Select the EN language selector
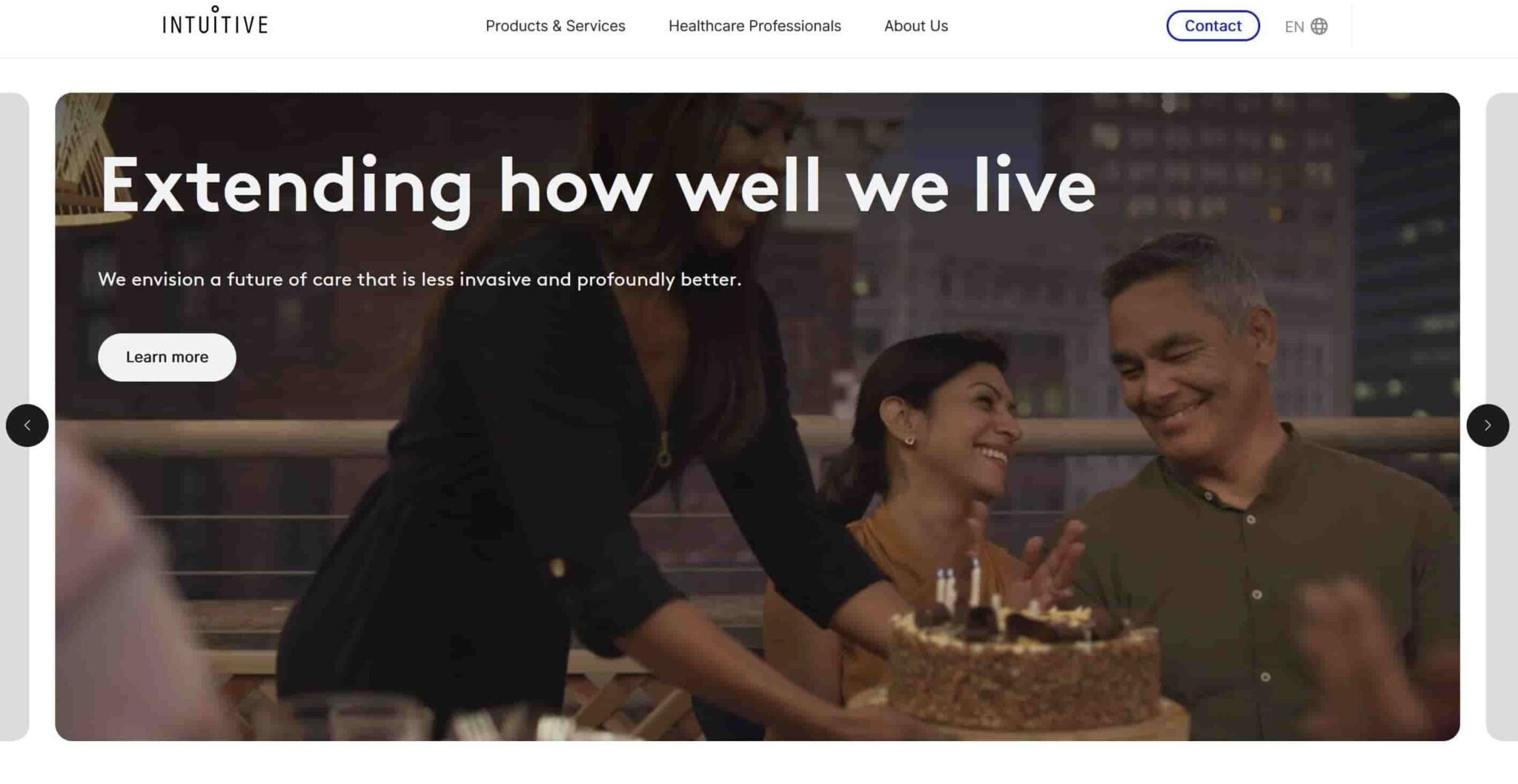The height and width of the screenshot is (784, 1518). [1294, 27]
